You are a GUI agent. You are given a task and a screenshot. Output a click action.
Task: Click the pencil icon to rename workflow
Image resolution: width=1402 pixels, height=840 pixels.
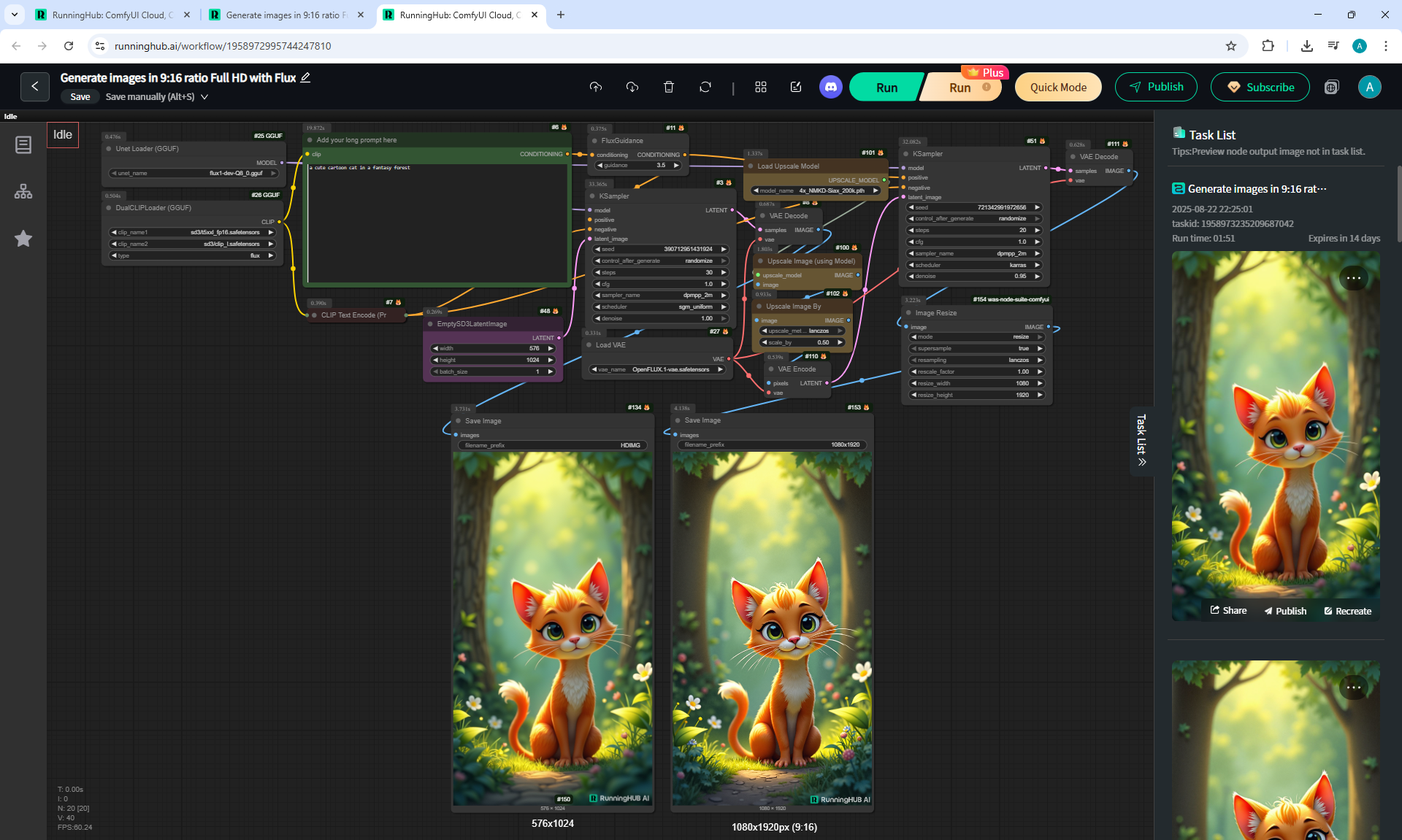click(306, 77)
